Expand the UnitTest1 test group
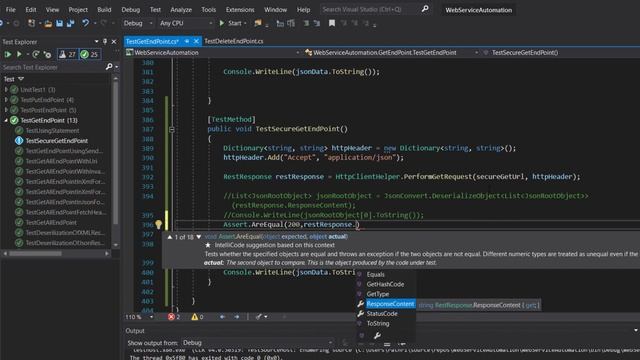Viewport: 640px width, 360px height. coord(6,89)
